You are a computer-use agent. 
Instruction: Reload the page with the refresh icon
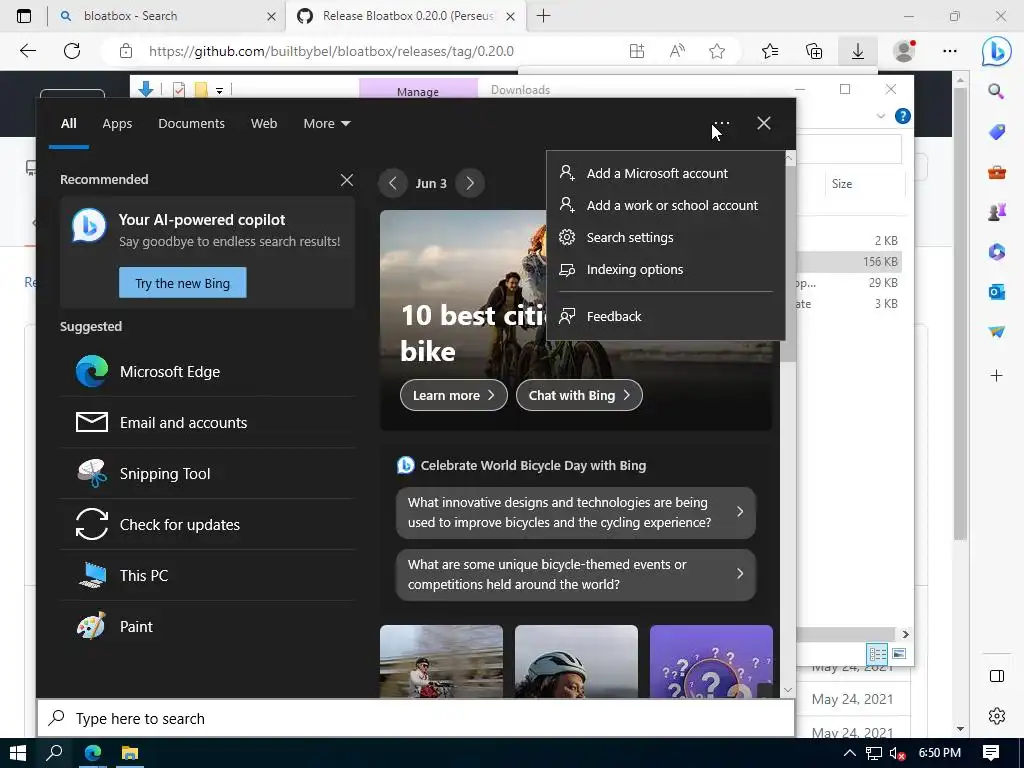[72, 51]
